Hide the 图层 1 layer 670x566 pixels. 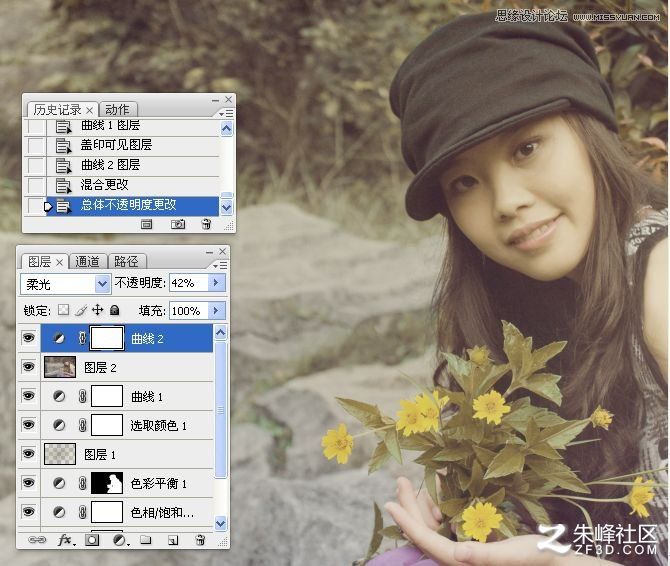tap(29, 454)
